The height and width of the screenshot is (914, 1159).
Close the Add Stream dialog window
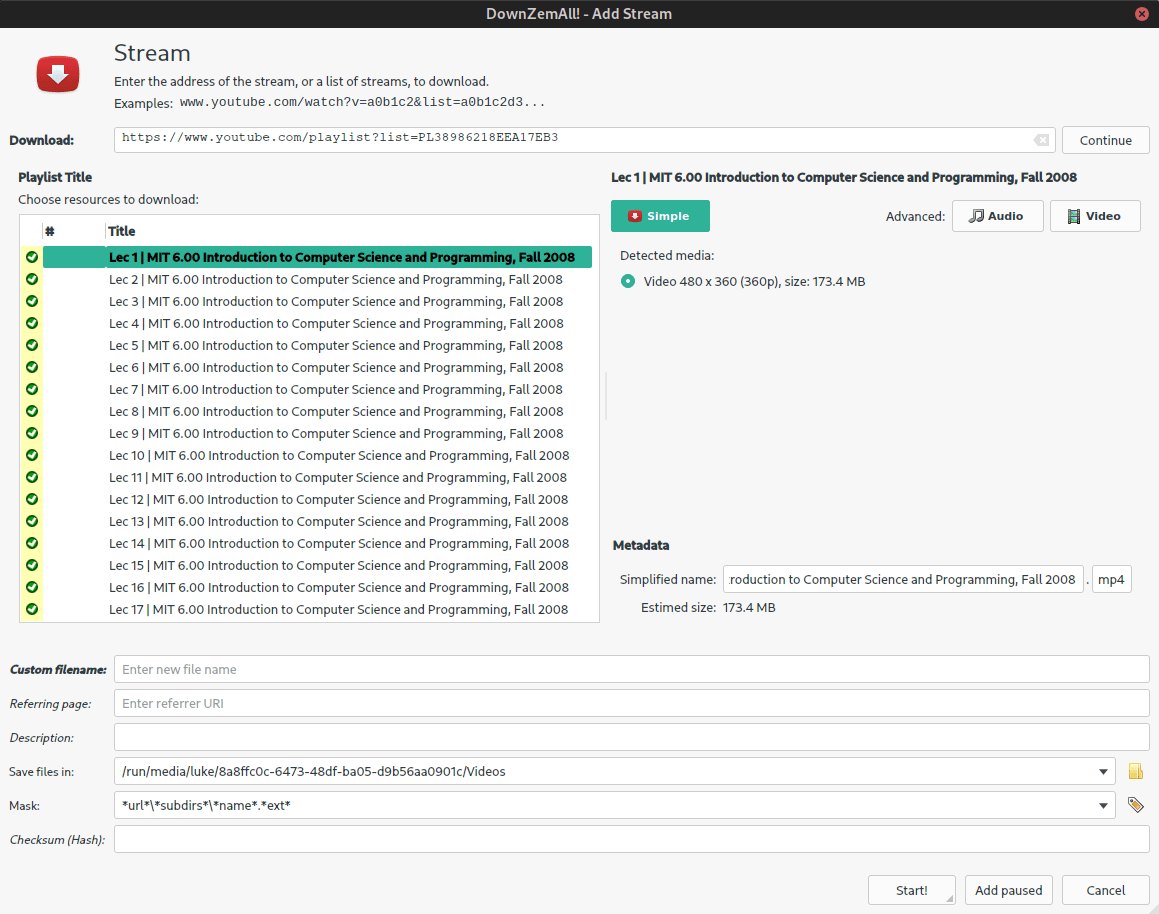click(x=1141, y=14)
